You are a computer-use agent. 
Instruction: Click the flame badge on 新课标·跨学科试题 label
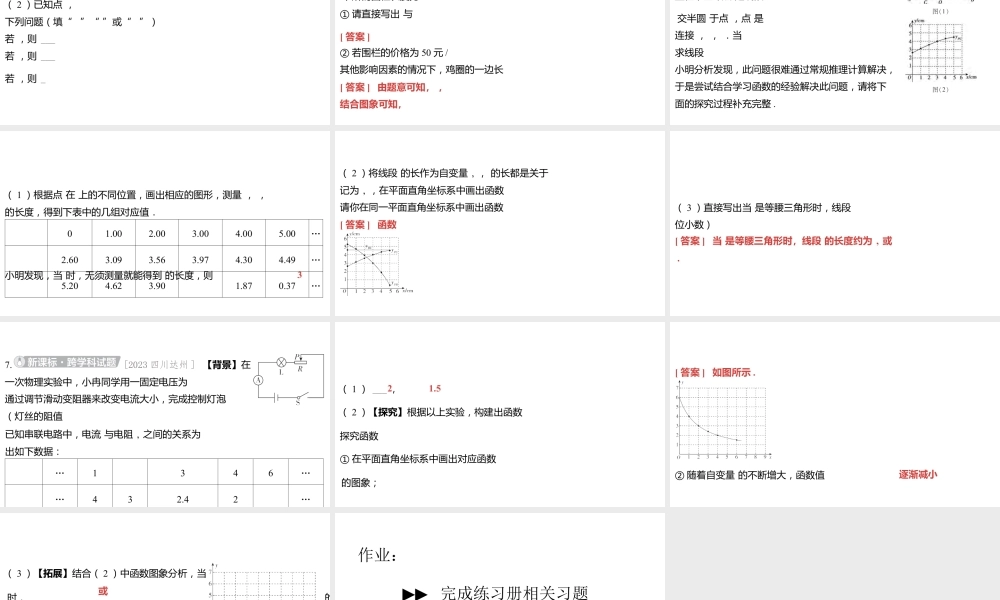point(20,361)
